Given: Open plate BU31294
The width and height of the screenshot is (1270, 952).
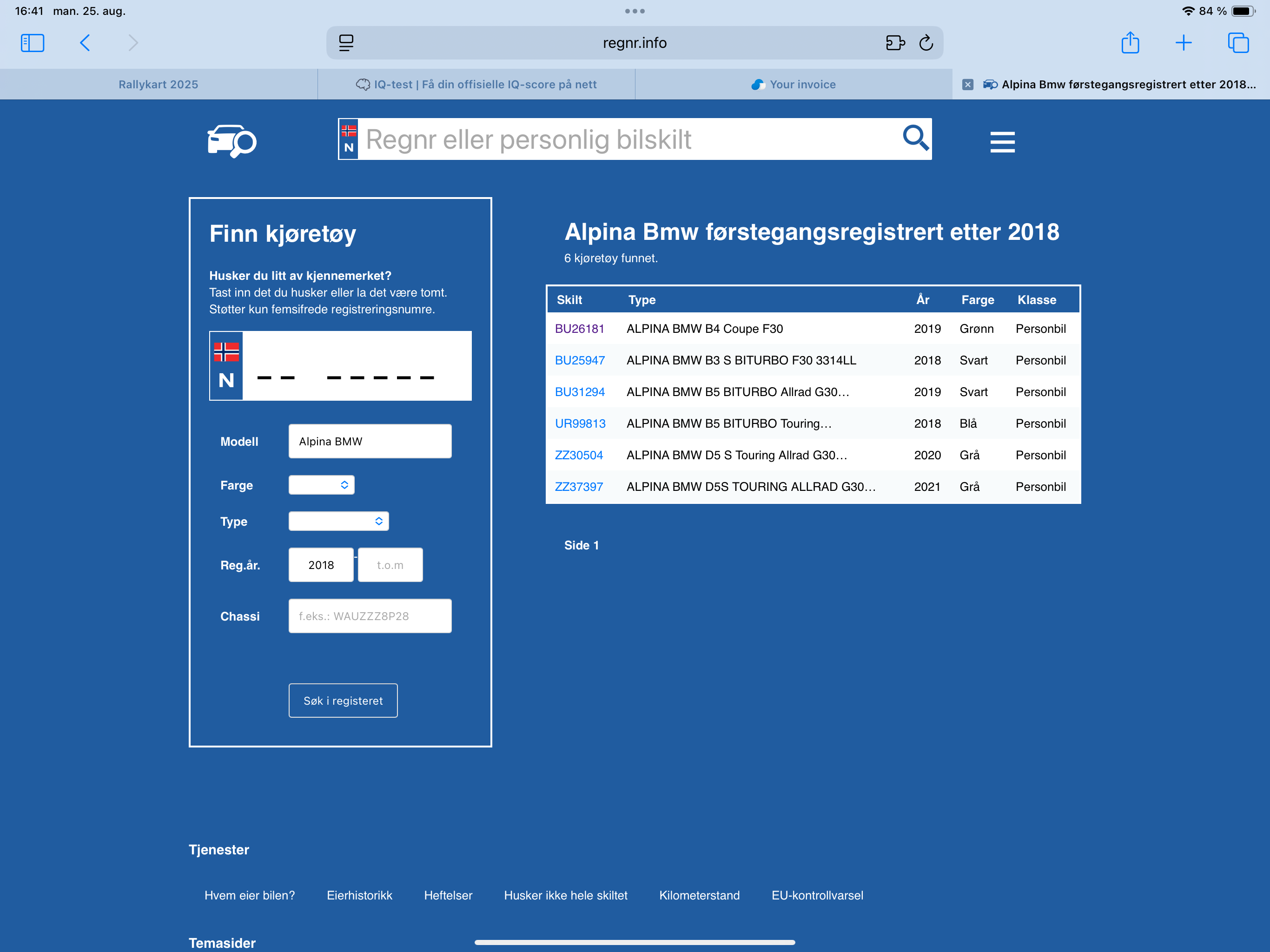Looking at the screenshot, I should coord(579,392).
